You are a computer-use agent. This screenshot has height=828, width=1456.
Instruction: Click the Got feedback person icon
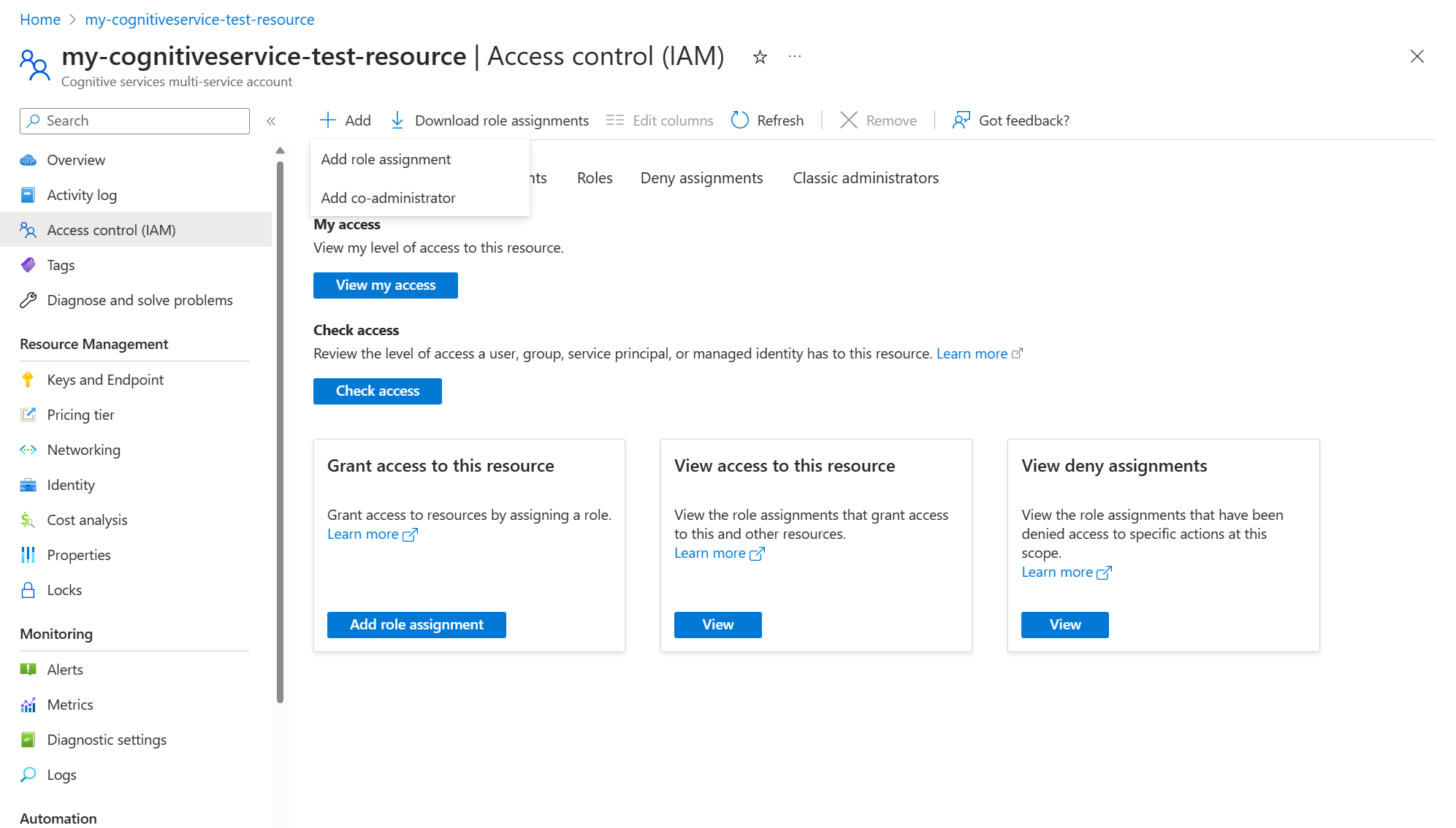(961, 120)
